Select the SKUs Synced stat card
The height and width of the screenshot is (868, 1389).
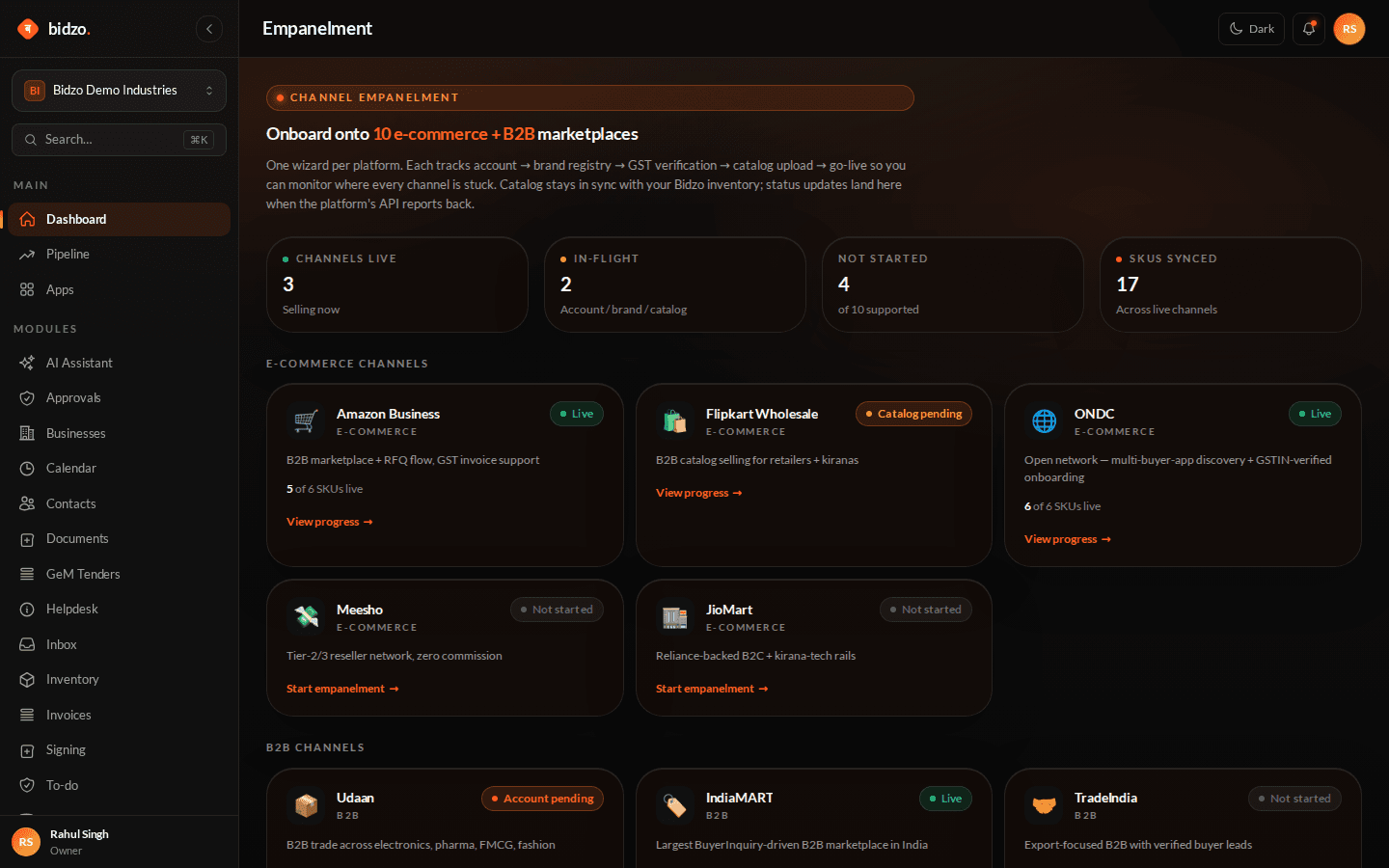pyautogui.click(x=1231, y=285)
